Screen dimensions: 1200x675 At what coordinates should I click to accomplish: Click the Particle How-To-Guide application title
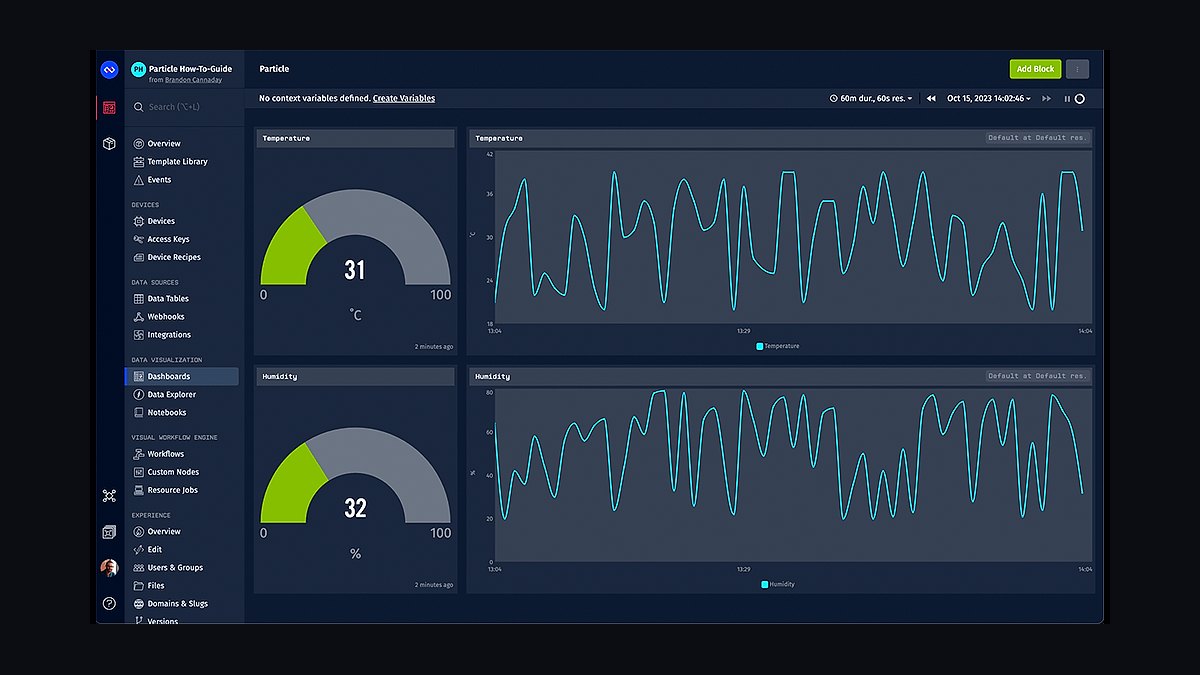click(x=190, y=69)
